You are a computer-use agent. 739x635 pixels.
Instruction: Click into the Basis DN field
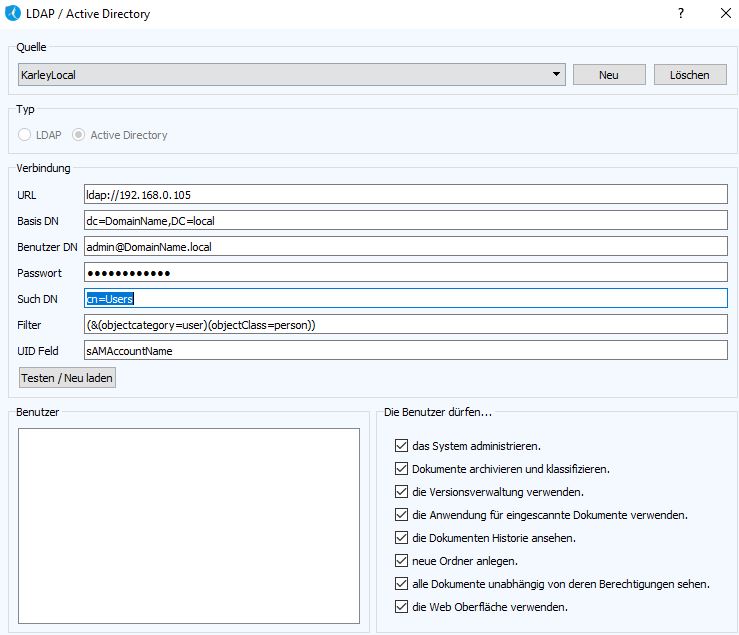click(x=406, y=220)
